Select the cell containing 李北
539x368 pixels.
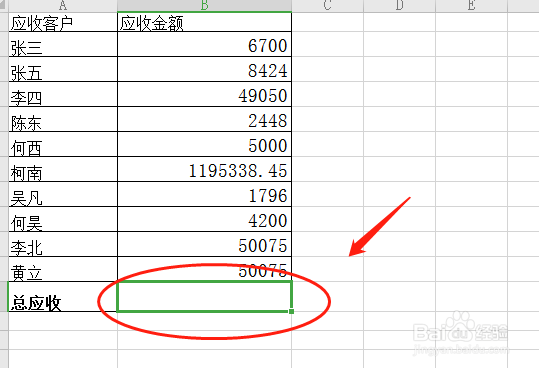click(x=63, y=244)
